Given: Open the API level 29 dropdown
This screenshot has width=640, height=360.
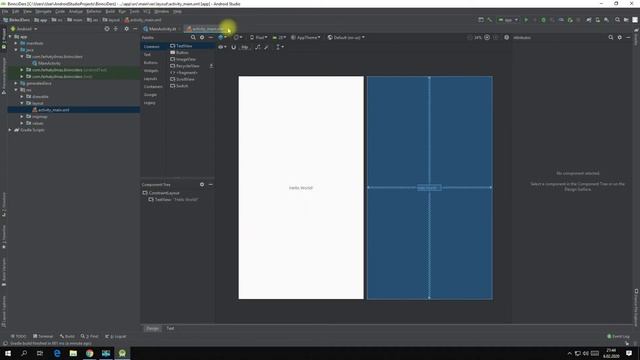Looking at the screenshot, I should [279, 37].
